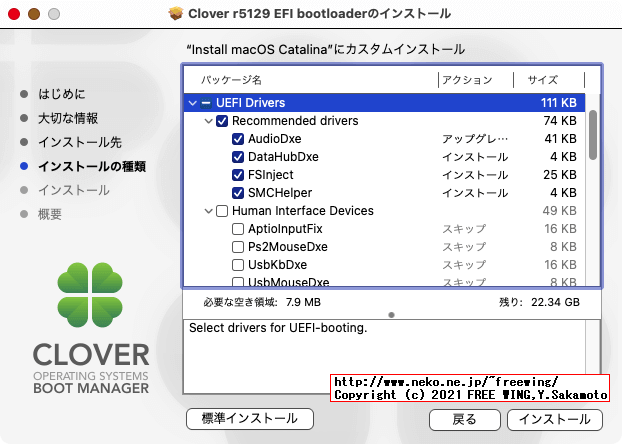The width and height of the screenshot is (622, 444).
Task: Click the アップグレ… action of AudioDxe
Action: (x=475, y=139)
